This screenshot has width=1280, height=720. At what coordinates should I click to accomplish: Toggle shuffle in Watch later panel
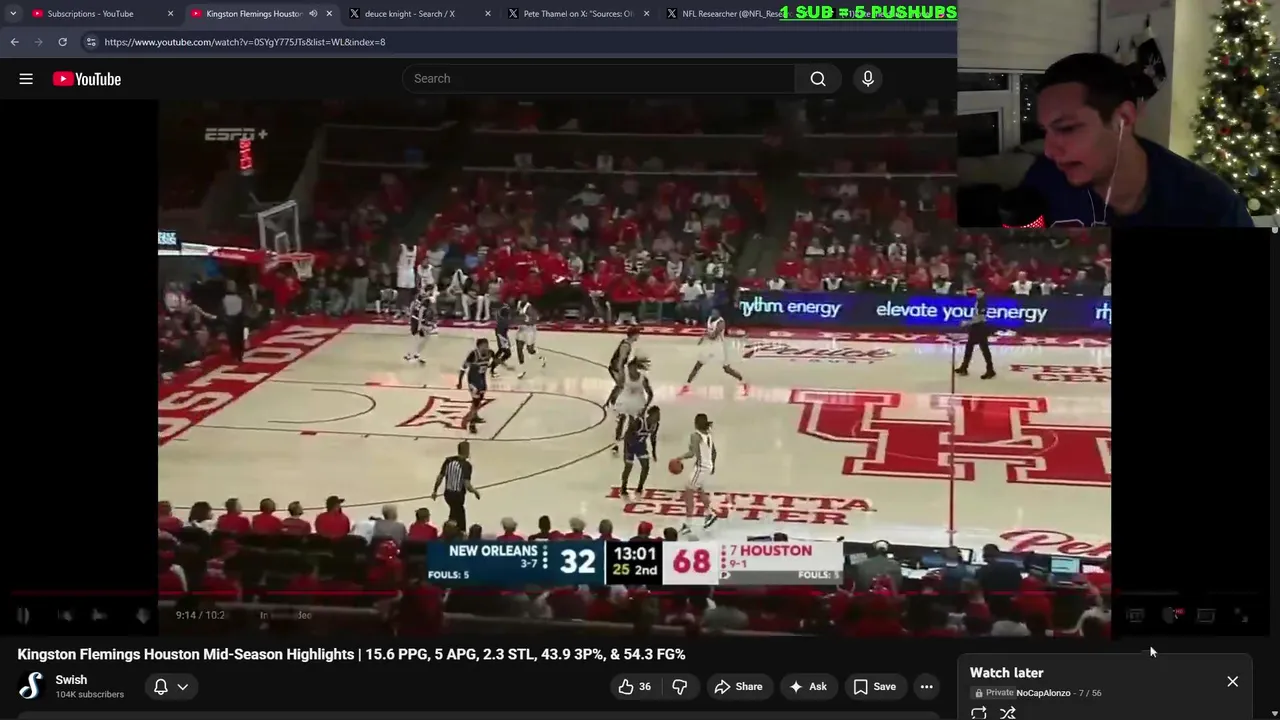[x=1008, y=713]
